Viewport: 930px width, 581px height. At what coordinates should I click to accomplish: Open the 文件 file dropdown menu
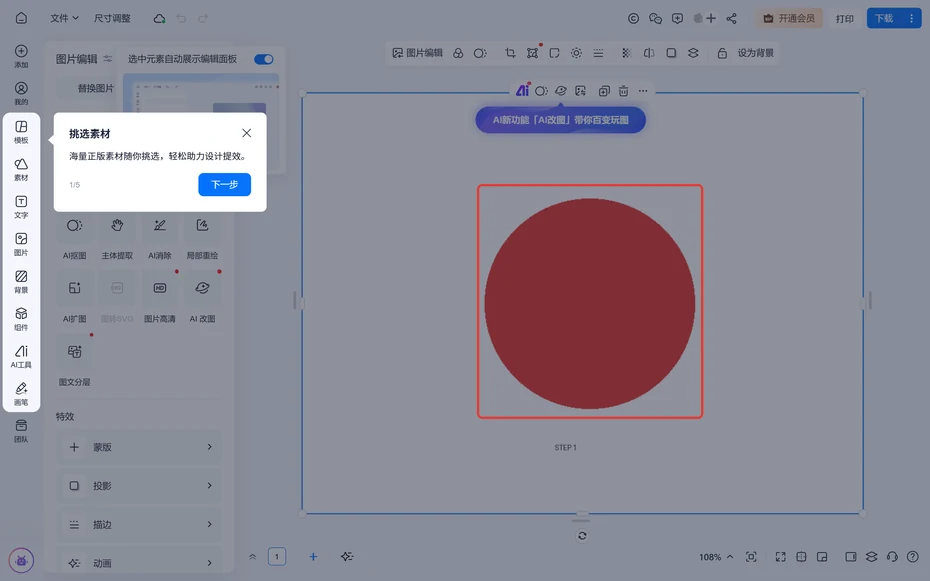[65, 18]
